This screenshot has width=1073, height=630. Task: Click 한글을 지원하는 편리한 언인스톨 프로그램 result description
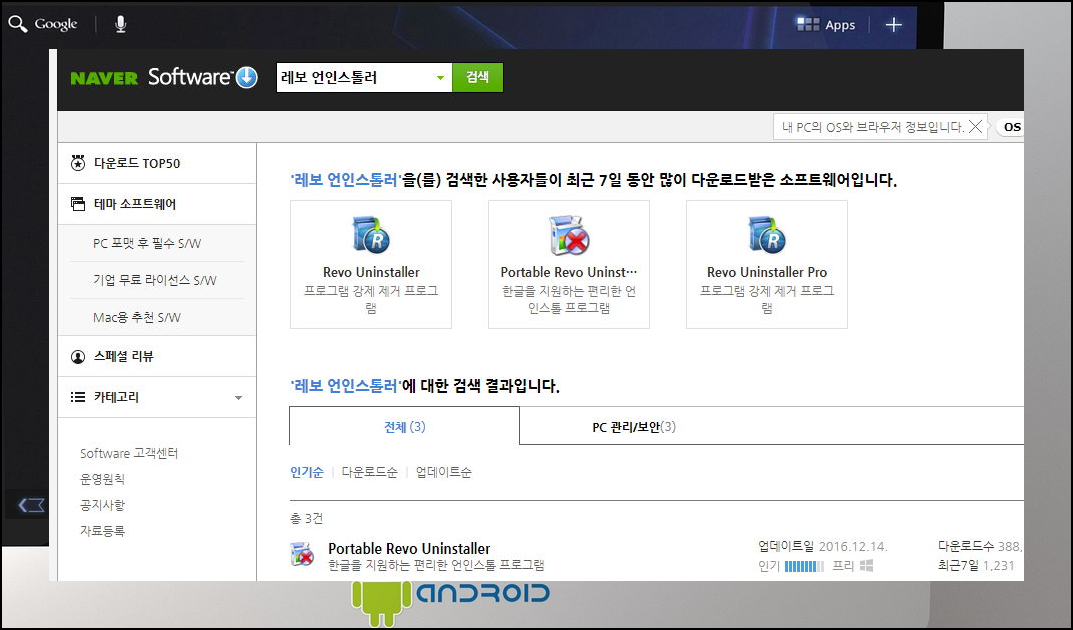[436, 566]
